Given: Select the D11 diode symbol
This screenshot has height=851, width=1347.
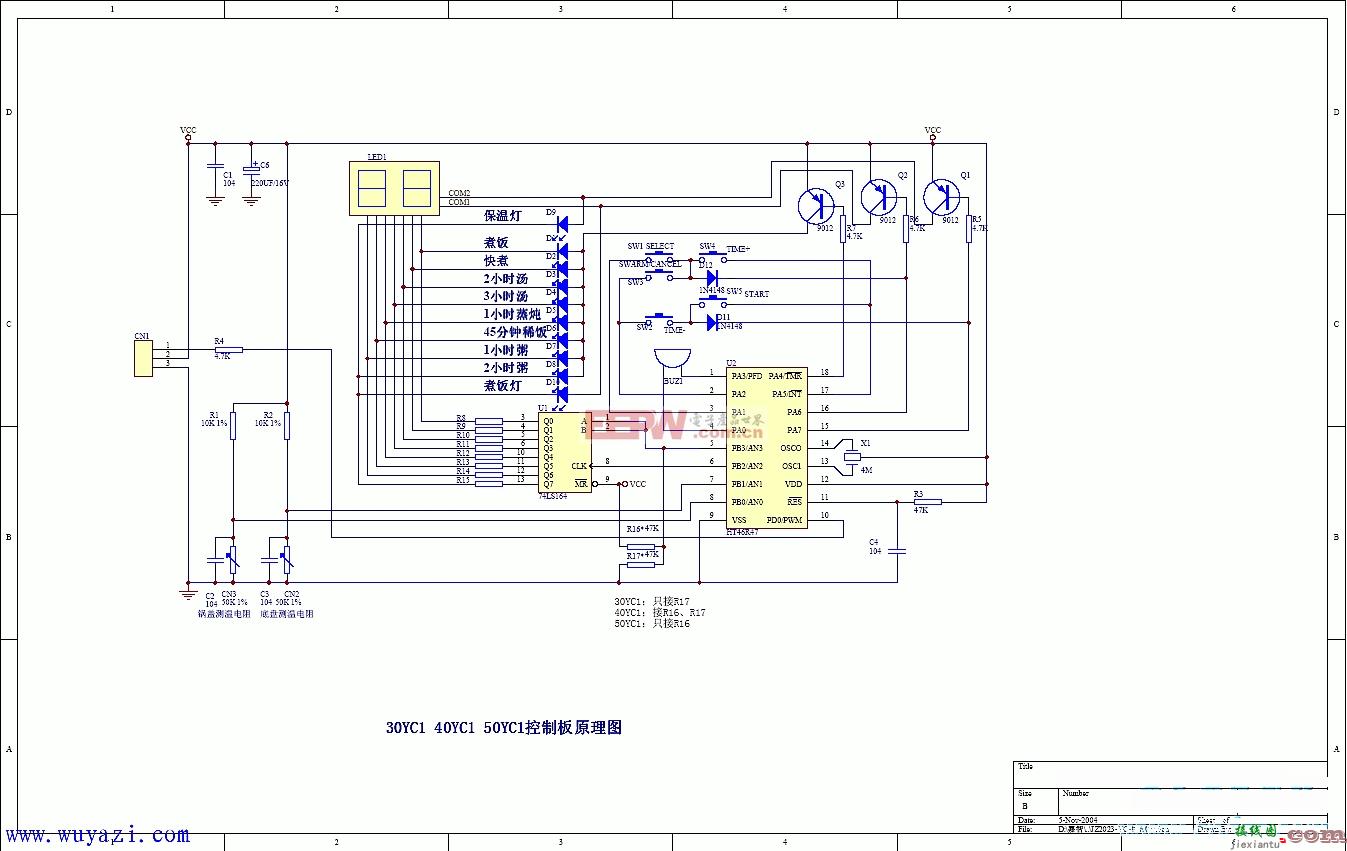Looking at the screenshot, I should [x=712, y=322].
